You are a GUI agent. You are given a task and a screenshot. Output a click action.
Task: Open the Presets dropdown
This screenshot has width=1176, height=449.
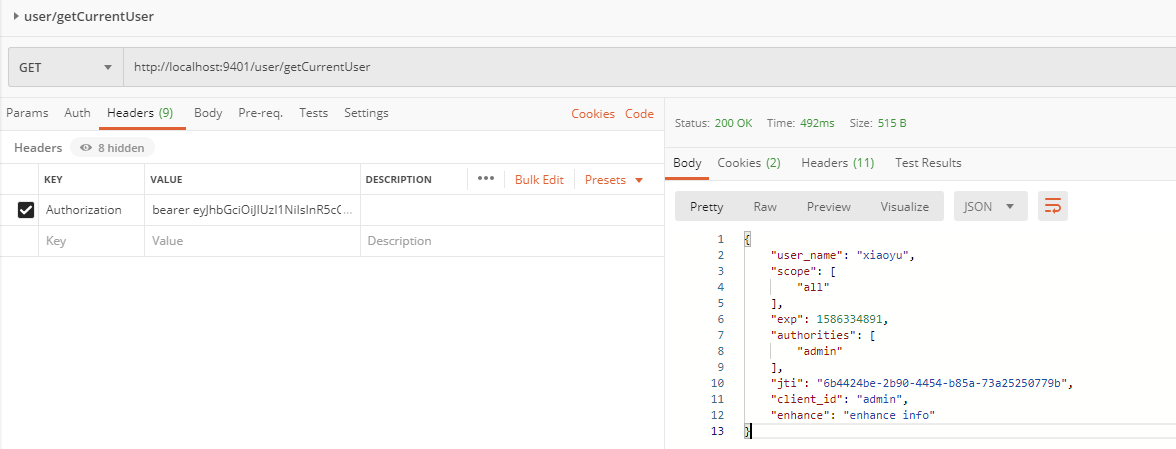point(614,180)
